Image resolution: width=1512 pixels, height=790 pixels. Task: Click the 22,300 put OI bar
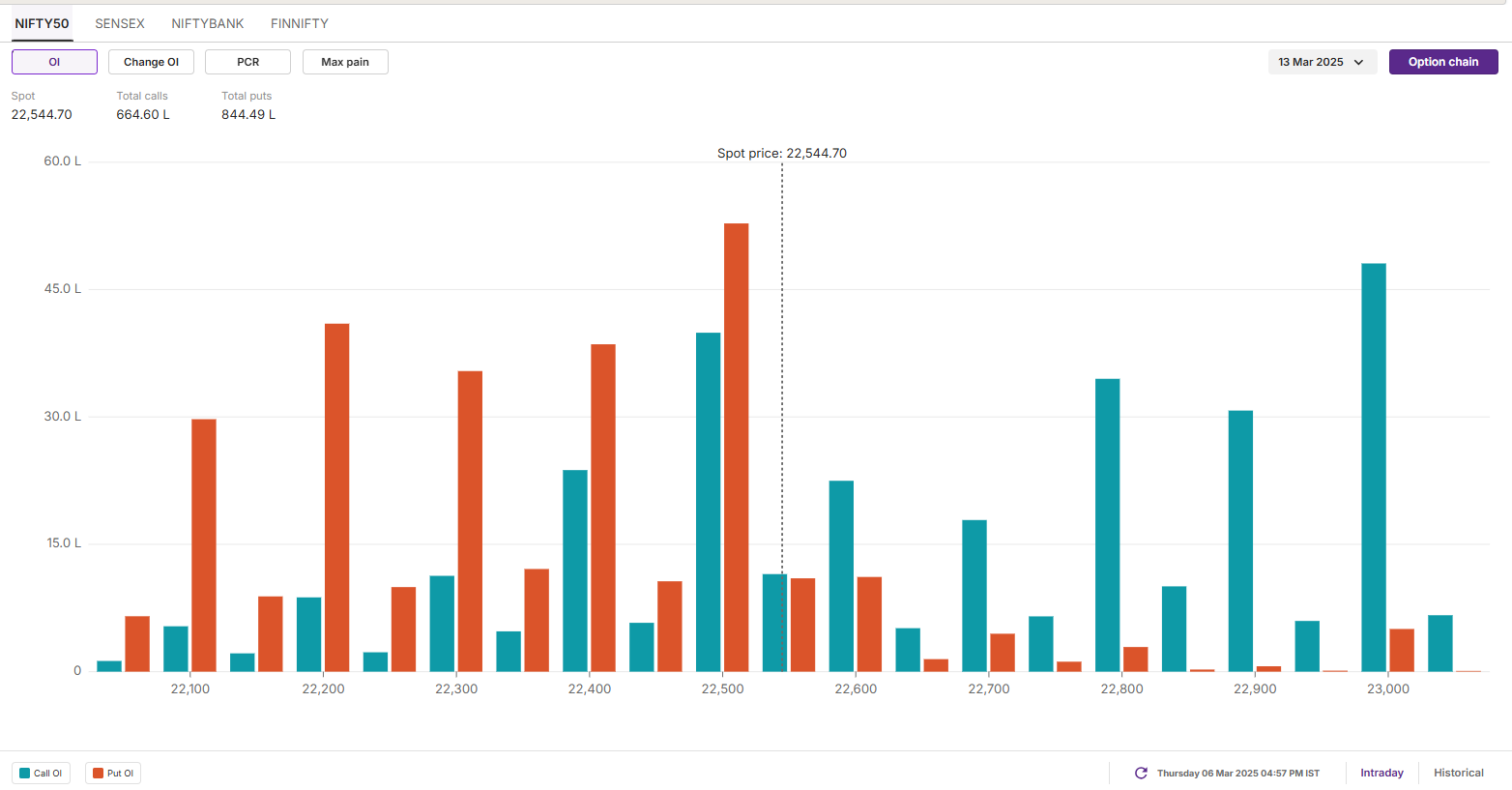[x=470, y=521]
